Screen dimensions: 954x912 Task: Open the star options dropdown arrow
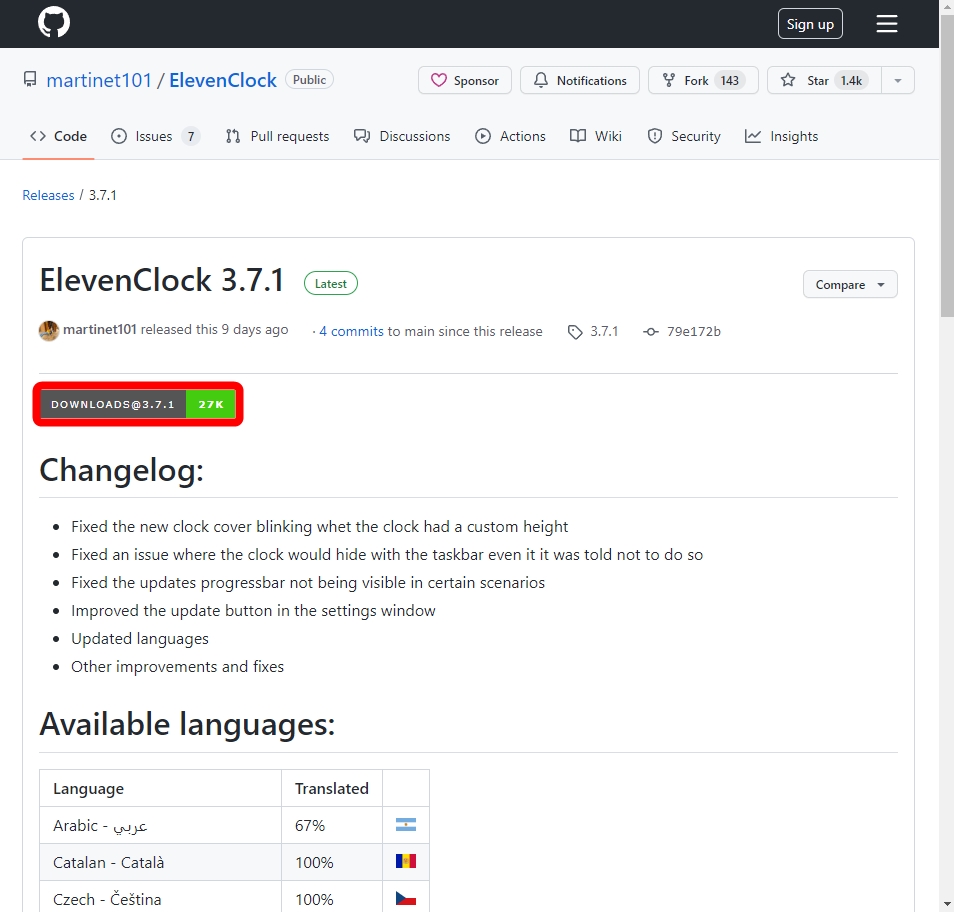click(898, 80)
